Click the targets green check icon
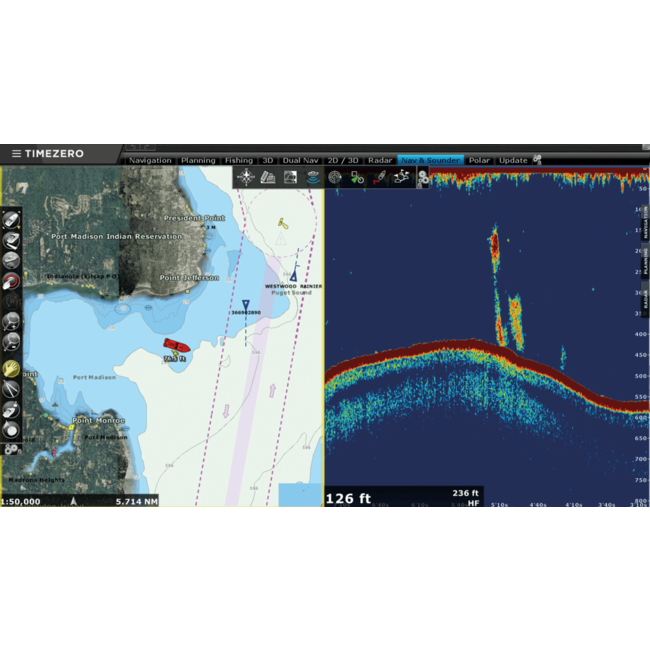 (x=357, y=177)
